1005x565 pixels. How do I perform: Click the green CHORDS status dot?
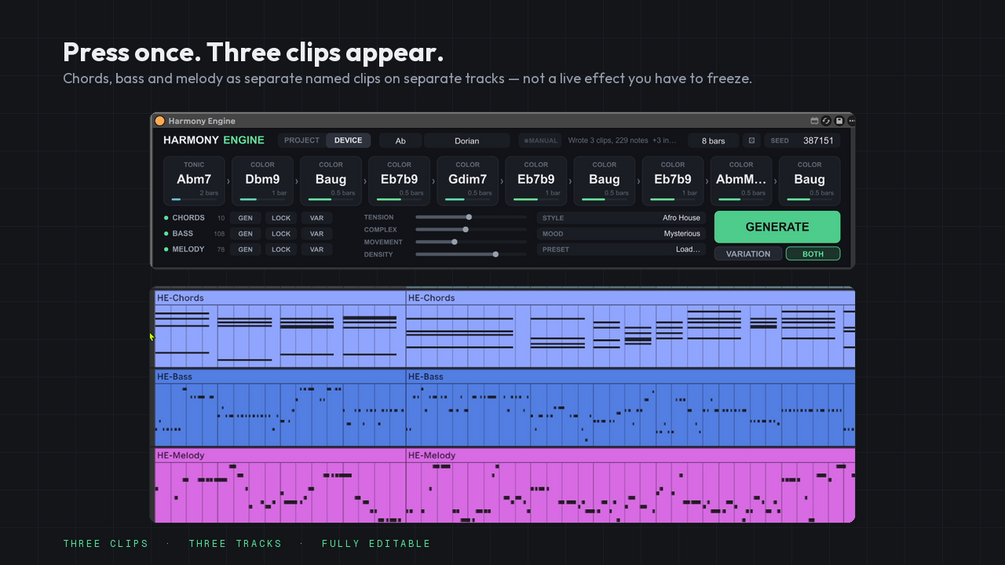(166, 218)
